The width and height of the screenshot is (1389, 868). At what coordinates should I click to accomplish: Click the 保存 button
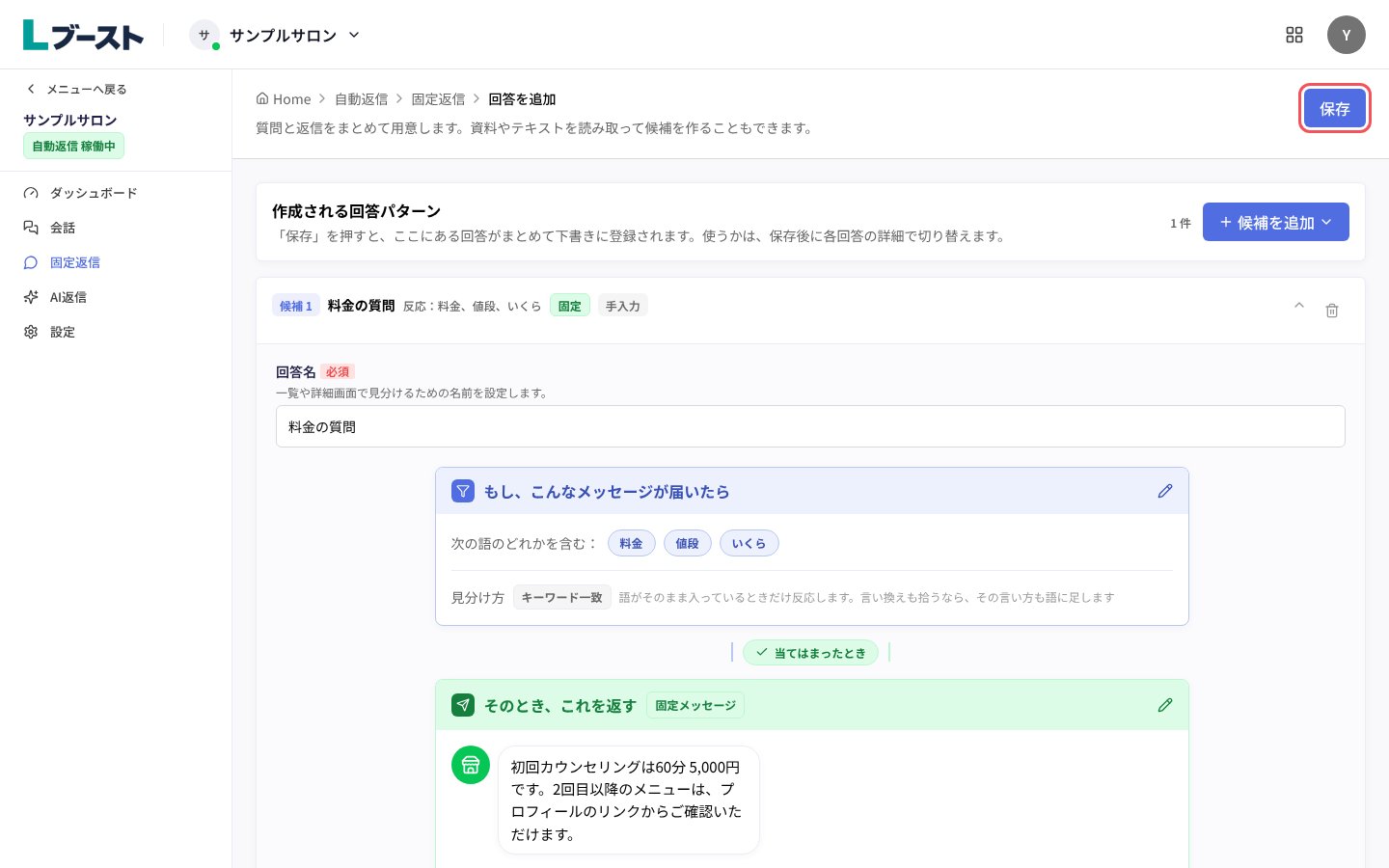click(x=1335, y=109)
